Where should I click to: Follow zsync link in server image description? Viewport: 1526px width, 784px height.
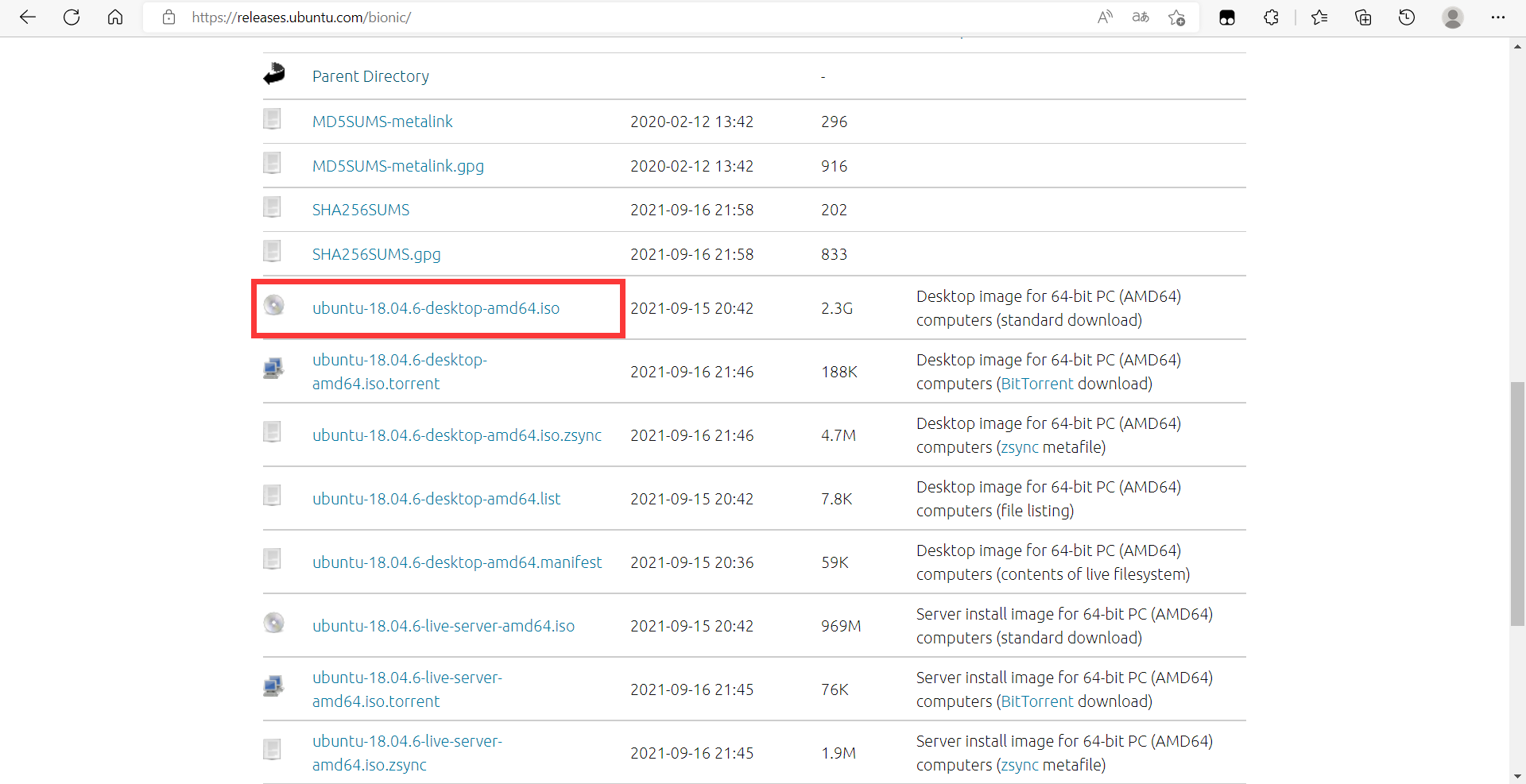[x=1020, y=765]
